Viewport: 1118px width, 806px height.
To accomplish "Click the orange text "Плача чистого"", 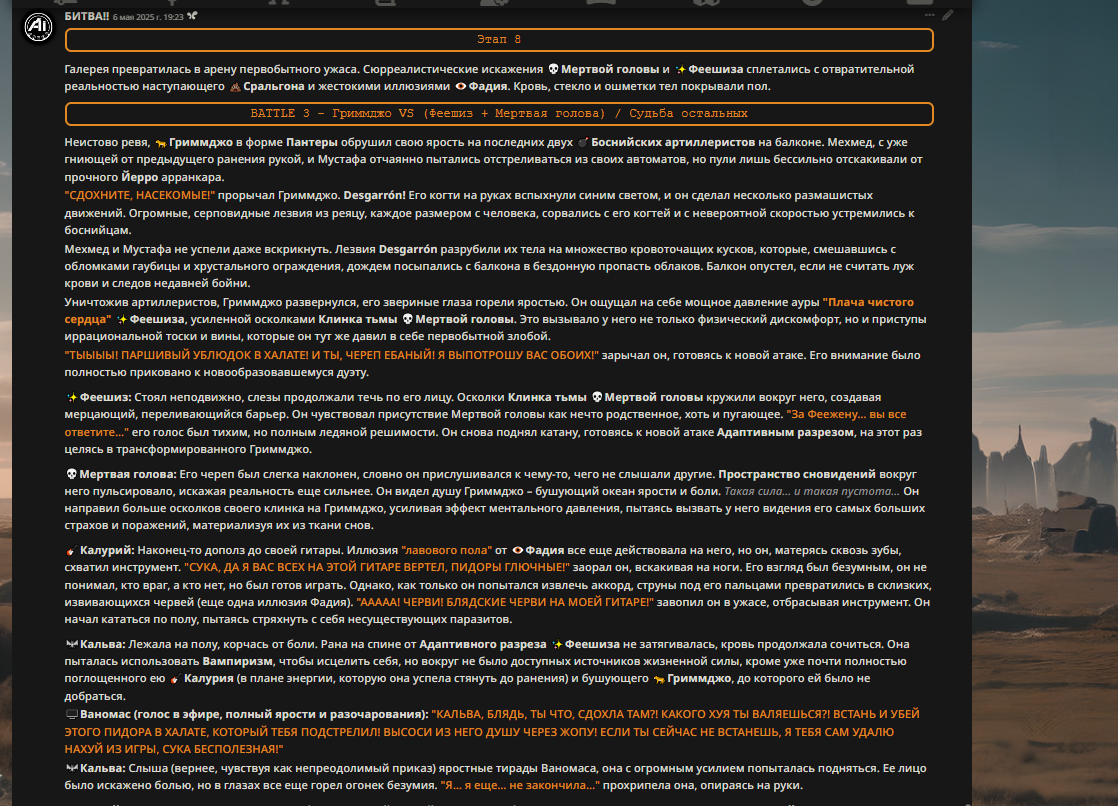I will [x=868, y=302].
